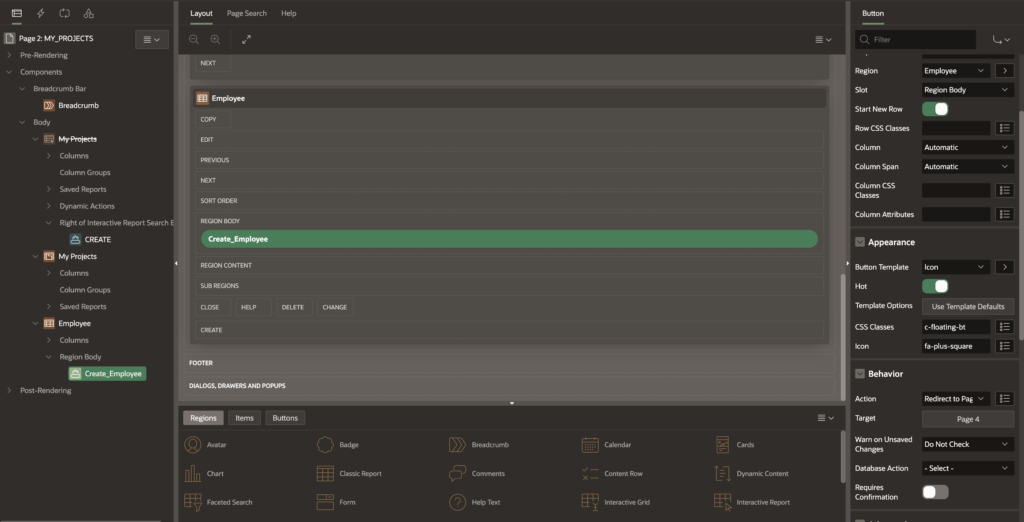Open the Dynamic Actions lightning tab icon
The image size is (1024, 522).
point(40,13)
